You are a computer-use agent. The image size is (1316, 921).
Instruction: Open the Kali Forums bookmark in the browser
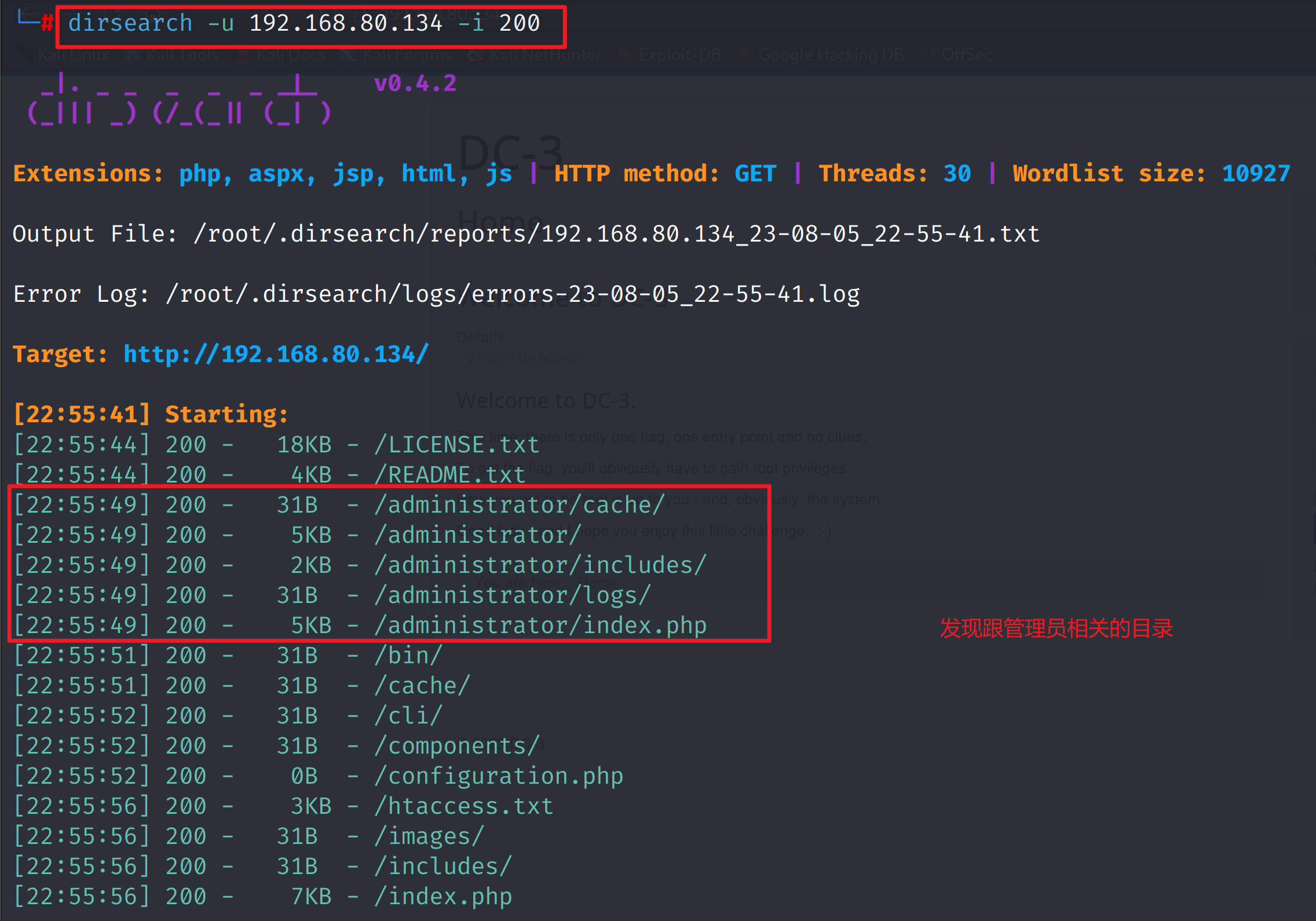(397, 55)
